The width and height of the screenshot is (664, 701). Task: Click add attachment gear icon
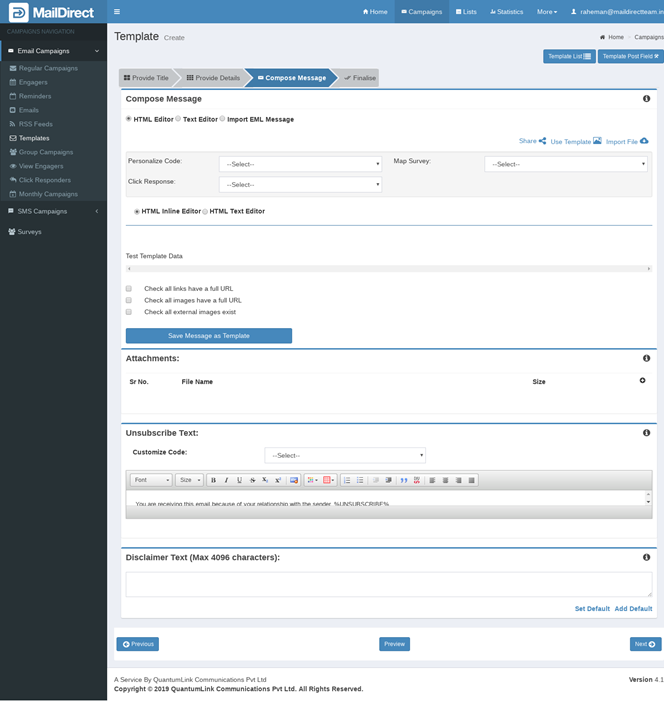point(642,381)
